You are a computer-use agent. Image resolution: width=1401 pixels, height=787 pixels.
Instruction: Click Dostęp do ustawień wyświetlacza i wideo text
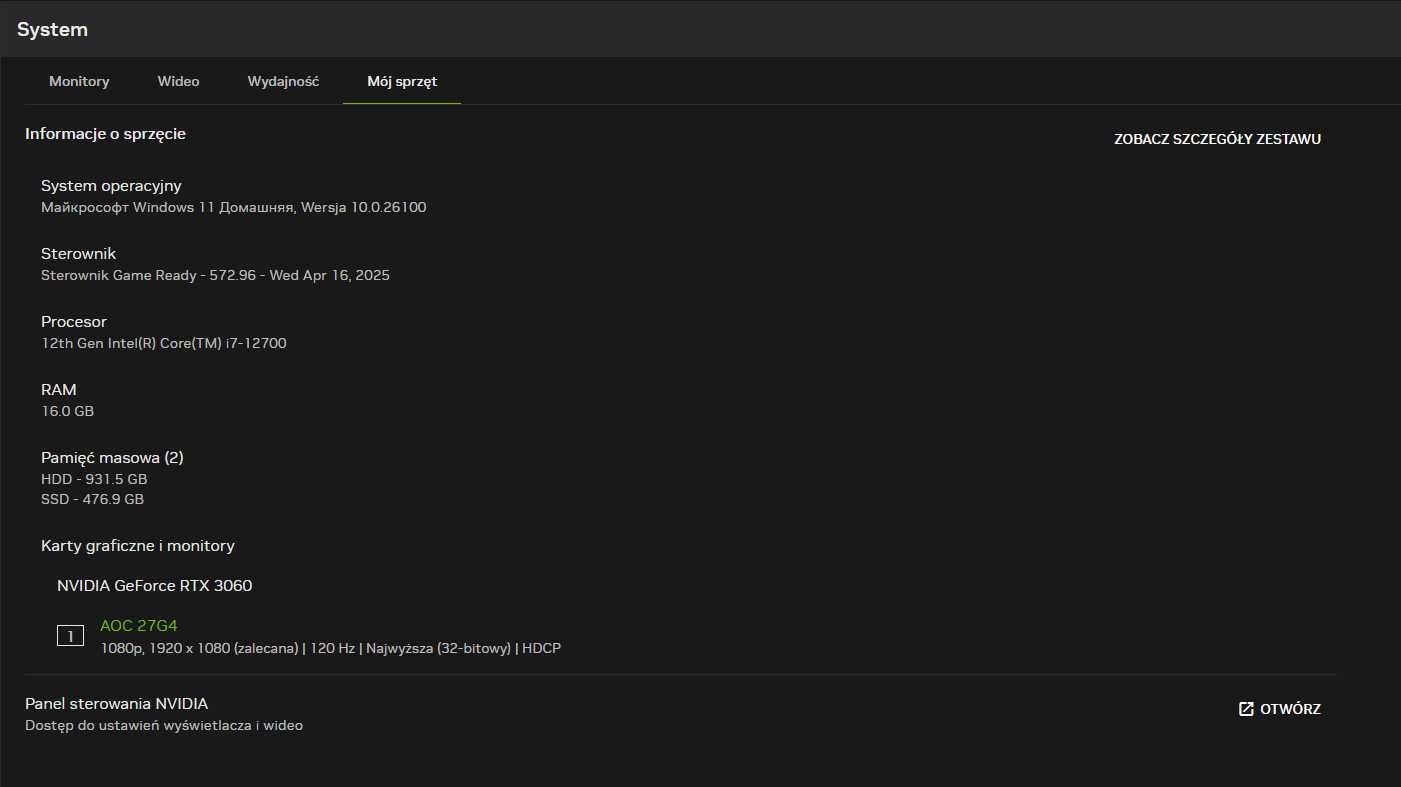[163, 726]
